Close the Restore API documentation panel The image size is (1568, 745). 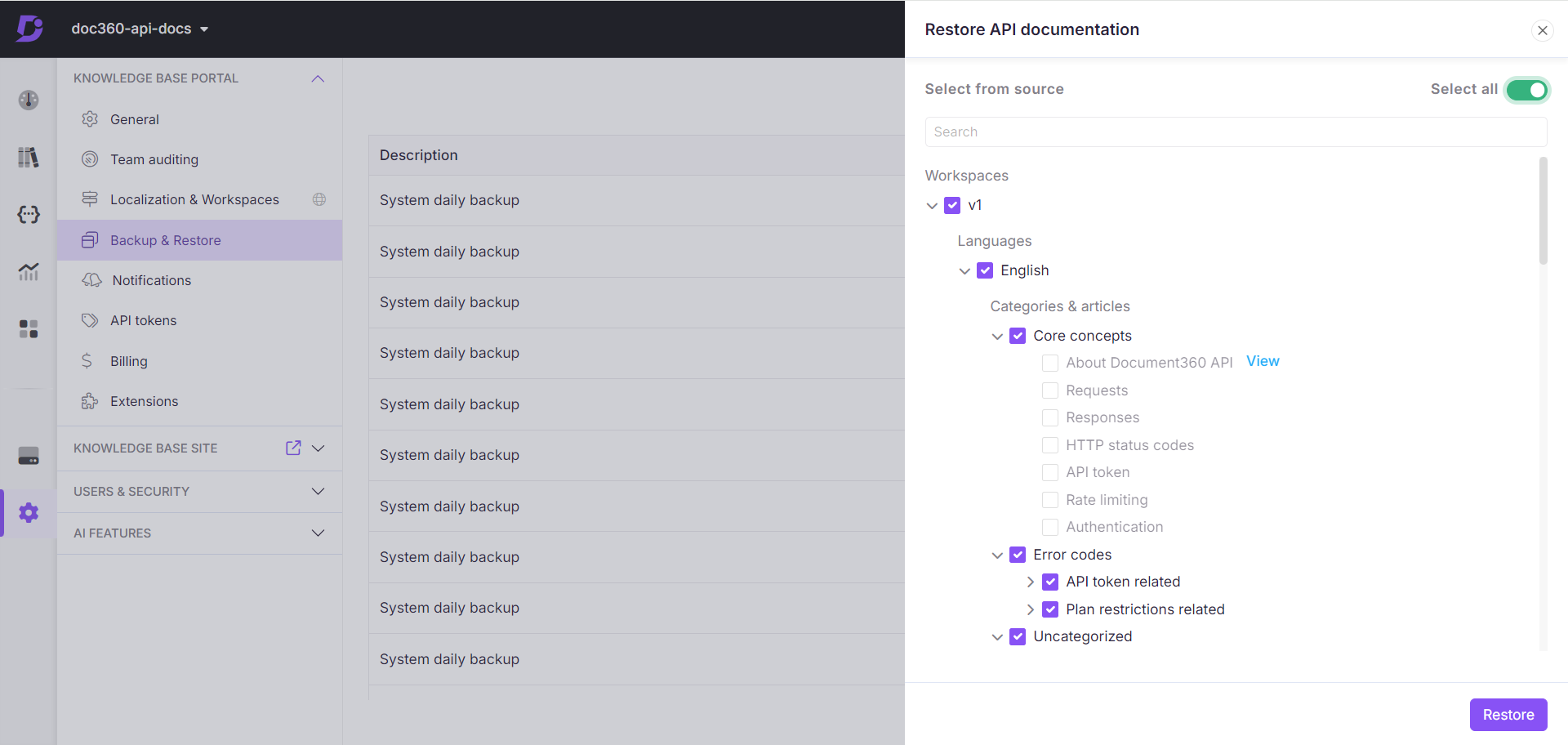(x=1542, y=30)
